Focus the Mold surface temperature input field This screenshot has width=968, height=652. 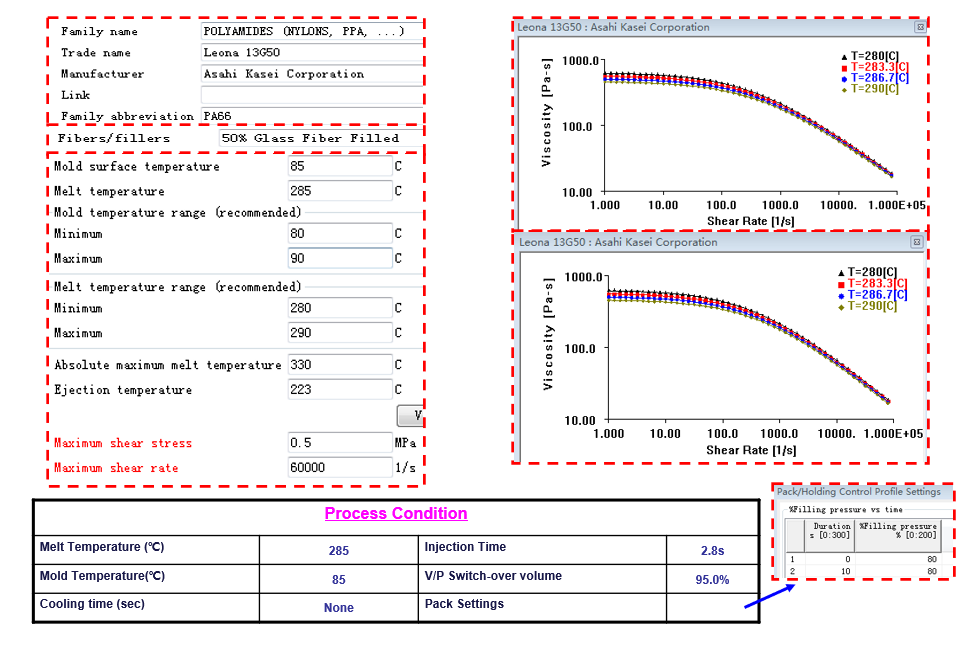[340, 166]
